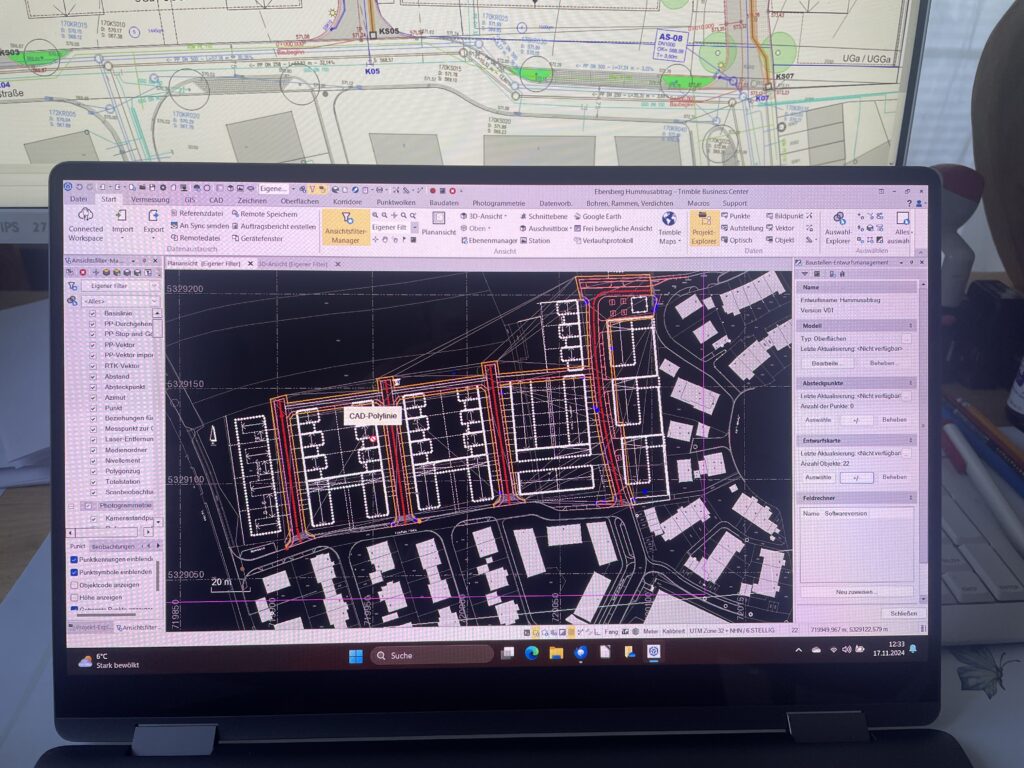
Task: Toggle the Totalstation checkbox
Action: 93,481
